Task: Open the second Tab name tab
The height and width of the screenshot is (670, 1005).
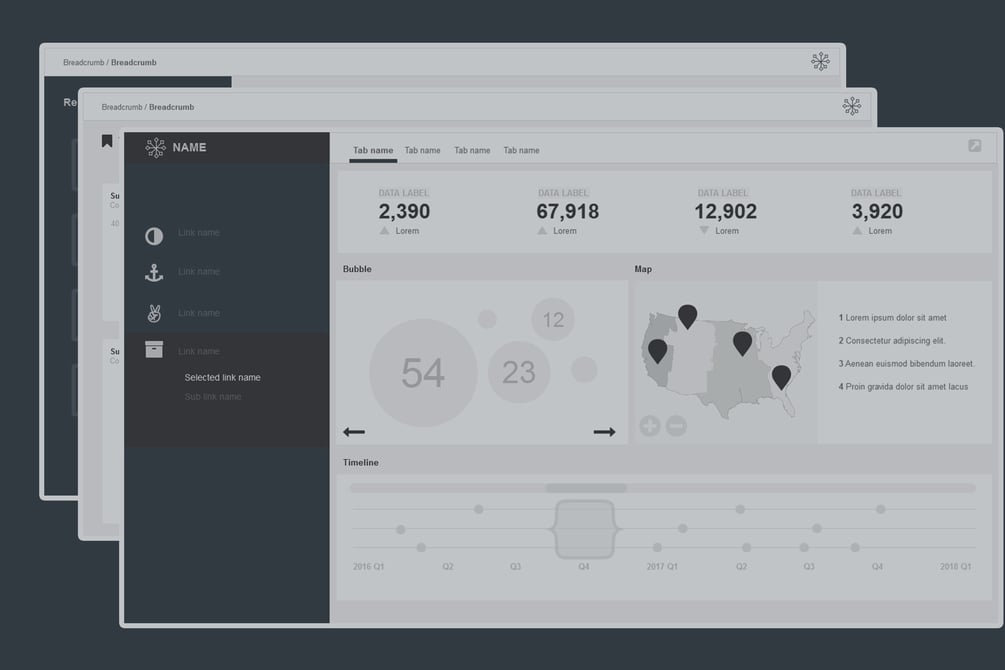Action: click(422, 150)
